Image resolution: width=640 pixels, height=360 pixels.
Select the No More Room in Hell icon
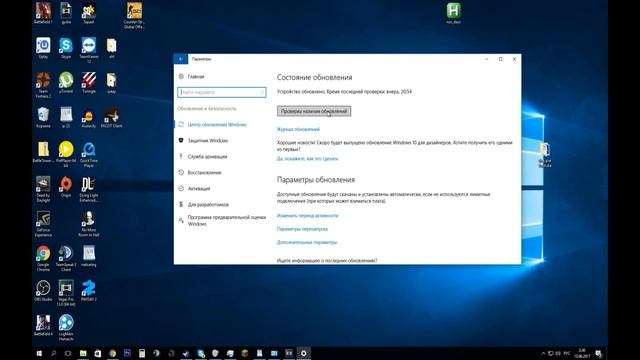coord(89,224)
